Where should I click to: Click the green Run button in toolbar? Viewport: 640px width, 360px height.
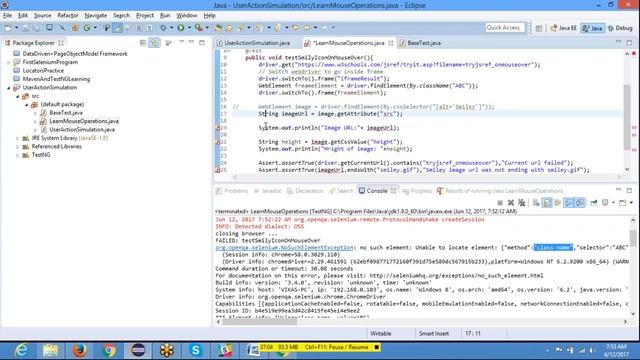(x=180, y=28)
